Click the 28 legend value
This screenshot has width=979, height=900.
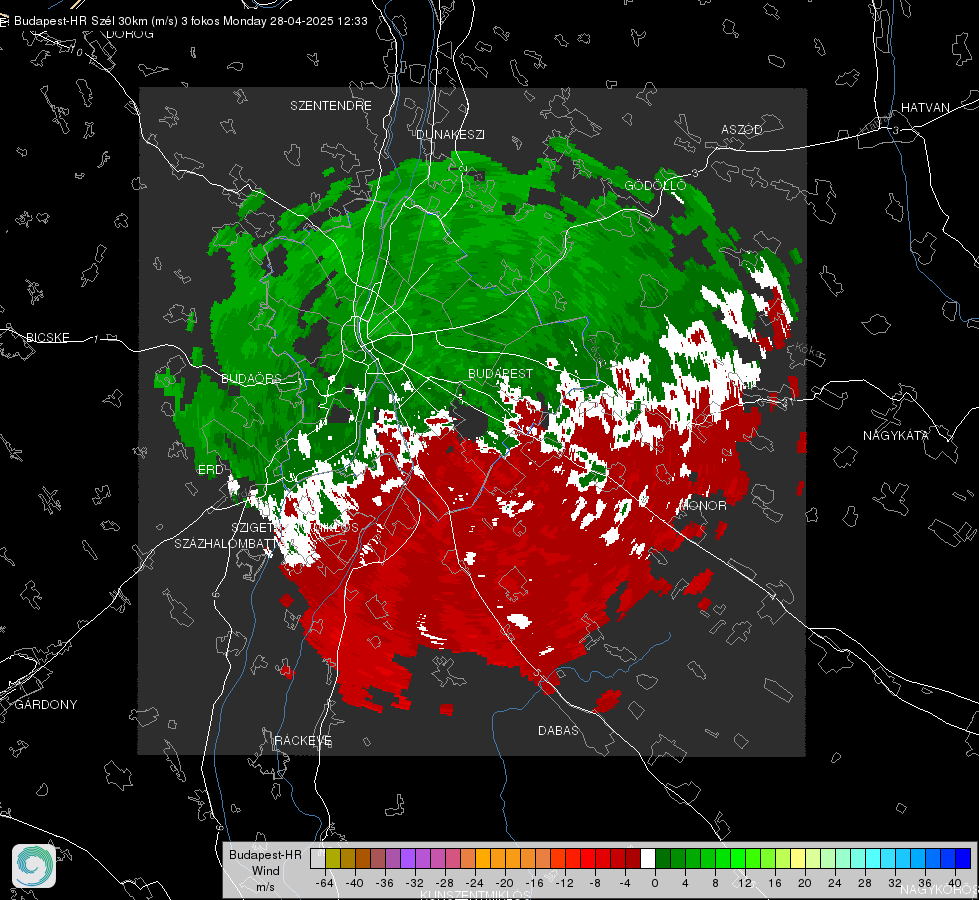[x=865, y=883]
